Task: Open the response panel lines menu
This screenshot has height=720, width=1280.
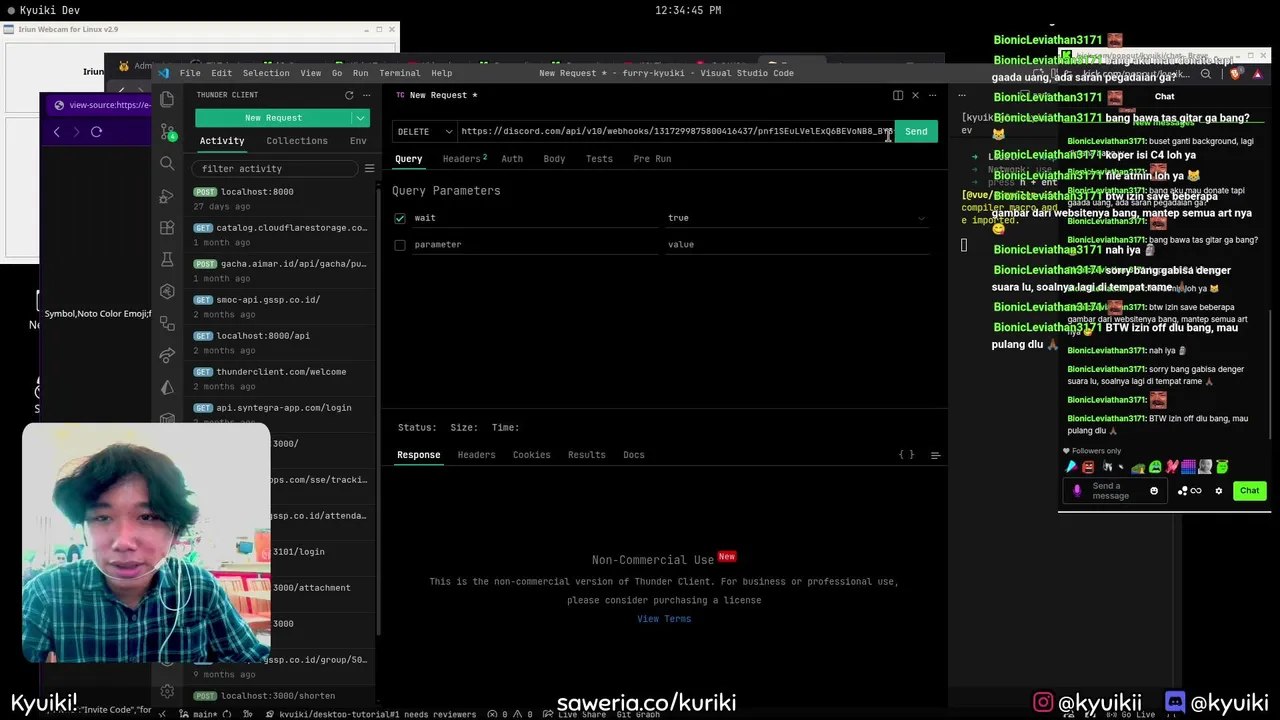Action: [x=935, y=455]
